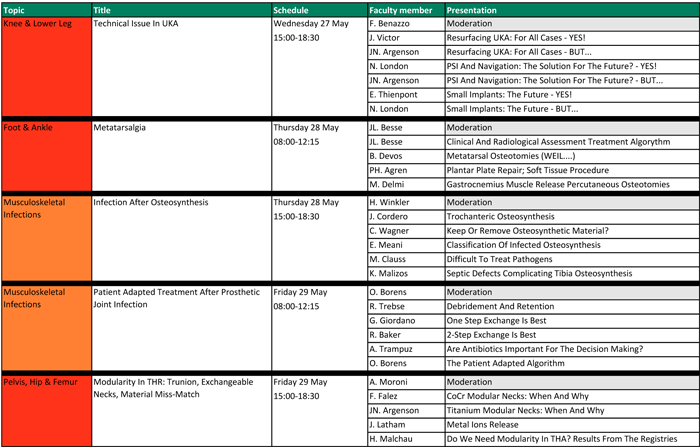Click the faculty name R. Baker
The height and width of the screenshot is (447, 700).
[x=385, y=335]
